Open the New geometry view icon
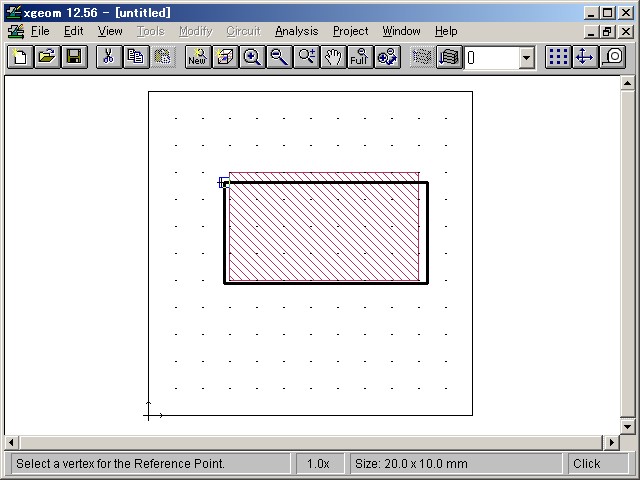Screen dimensions: 640x480 (x=198, y=57)
